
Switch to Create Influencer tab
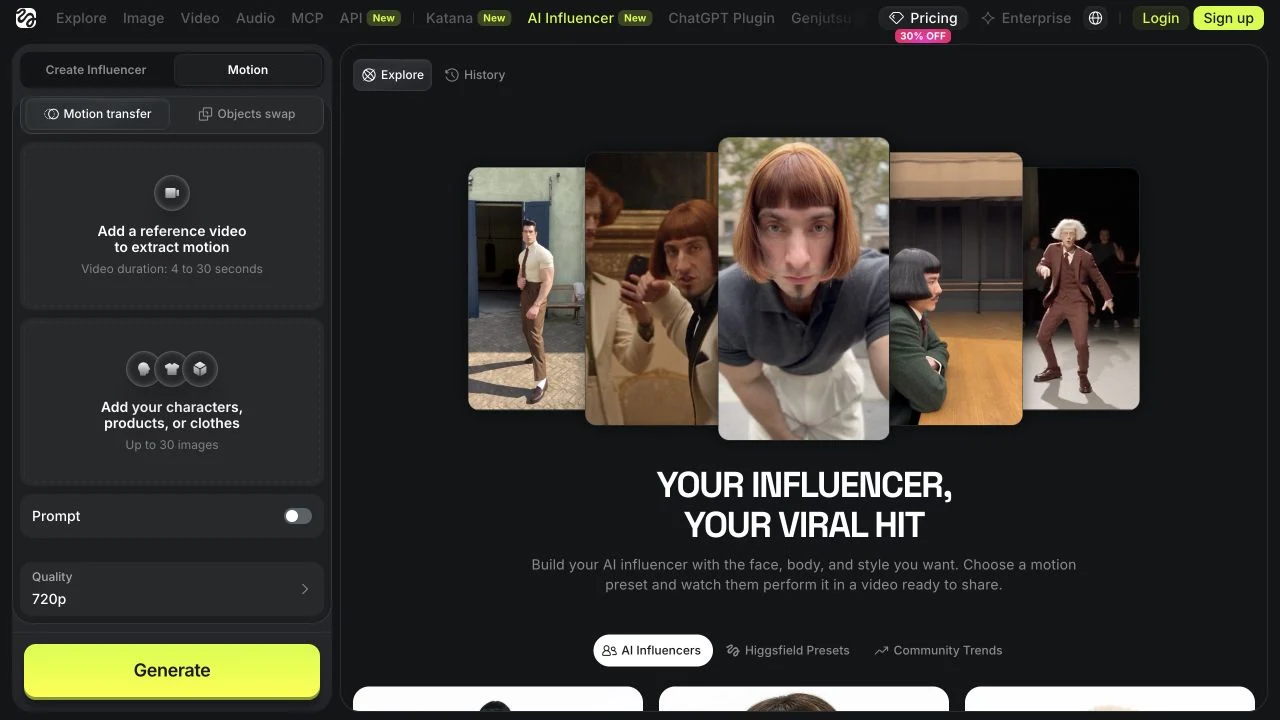96,70
